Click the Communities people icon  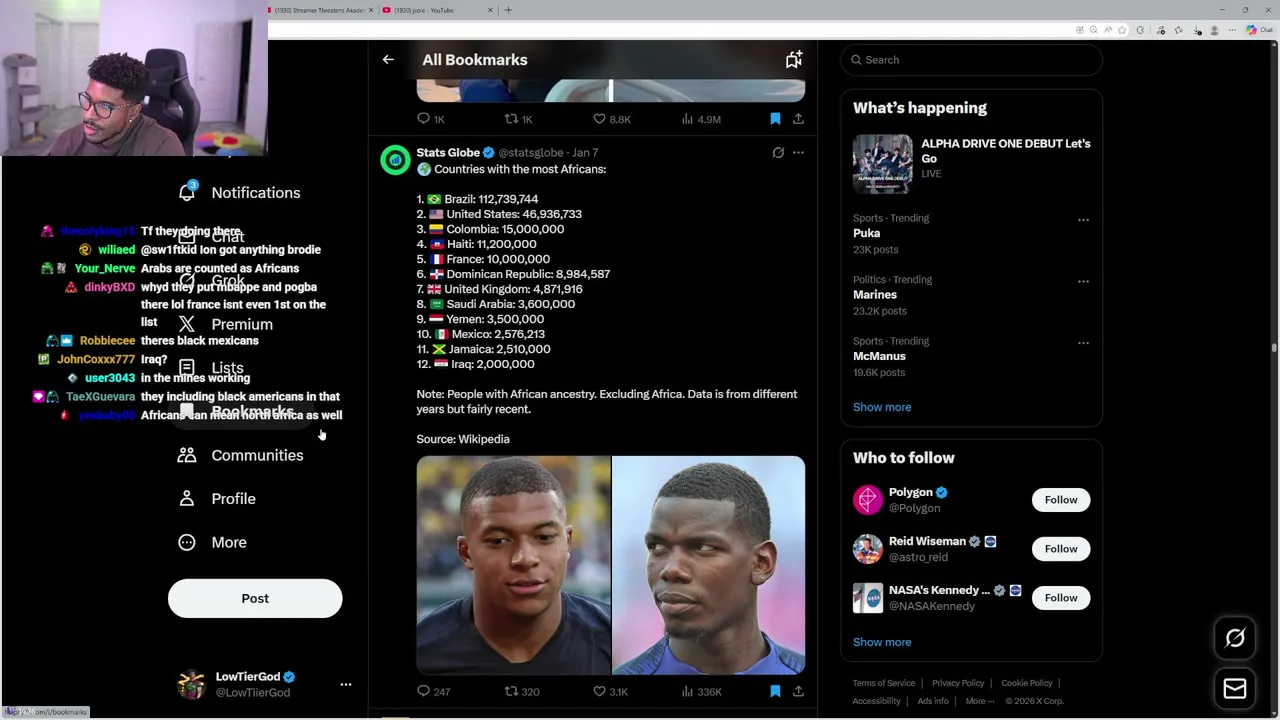point(187,455)
